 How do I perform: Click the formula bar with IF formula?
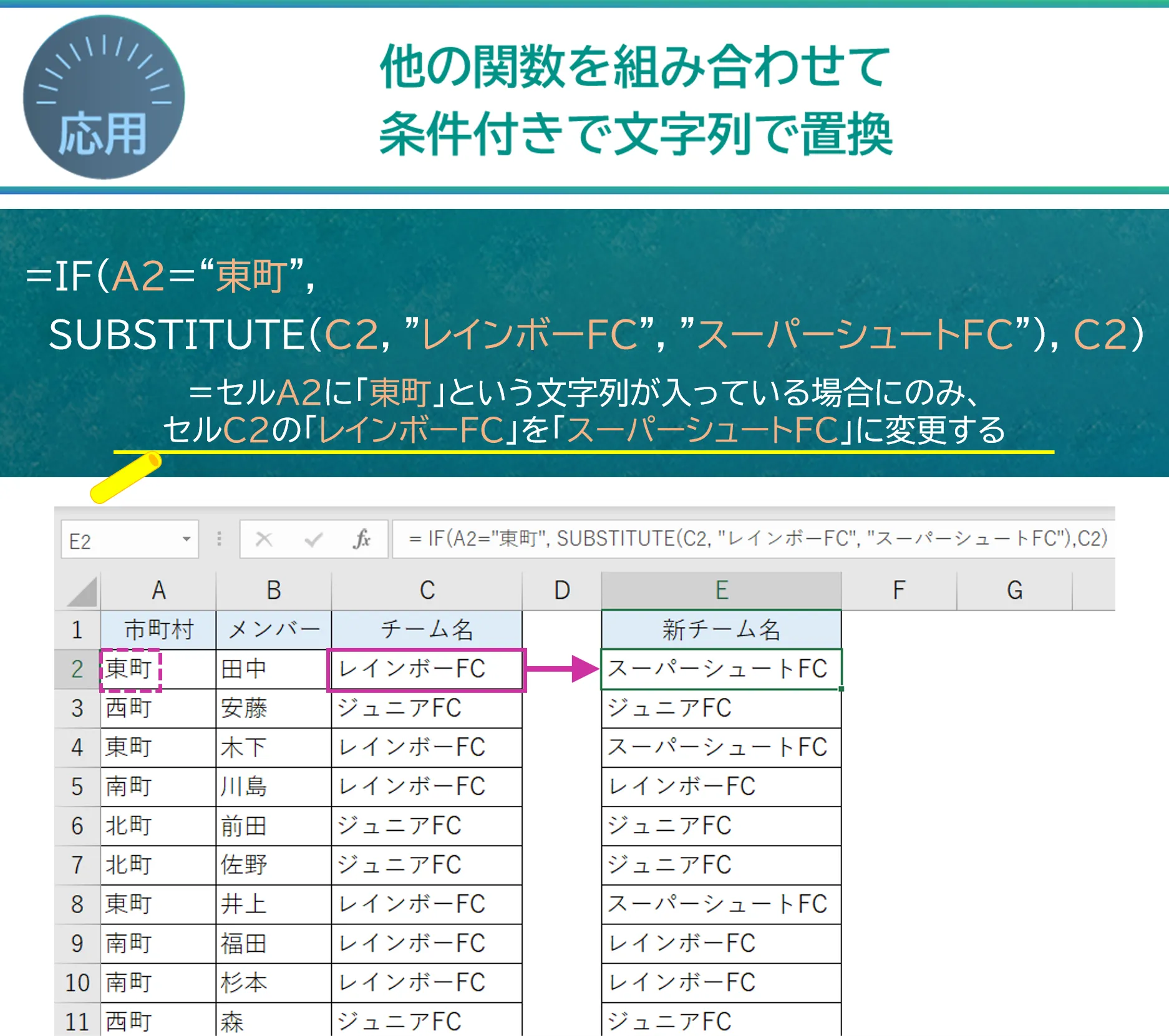coord(754,539)
